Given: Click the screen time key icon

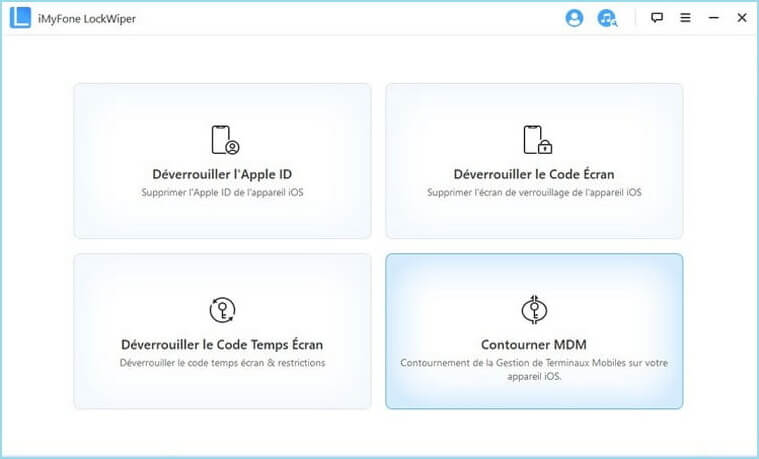Looking at the screenshot, I should tap(222, 310).
